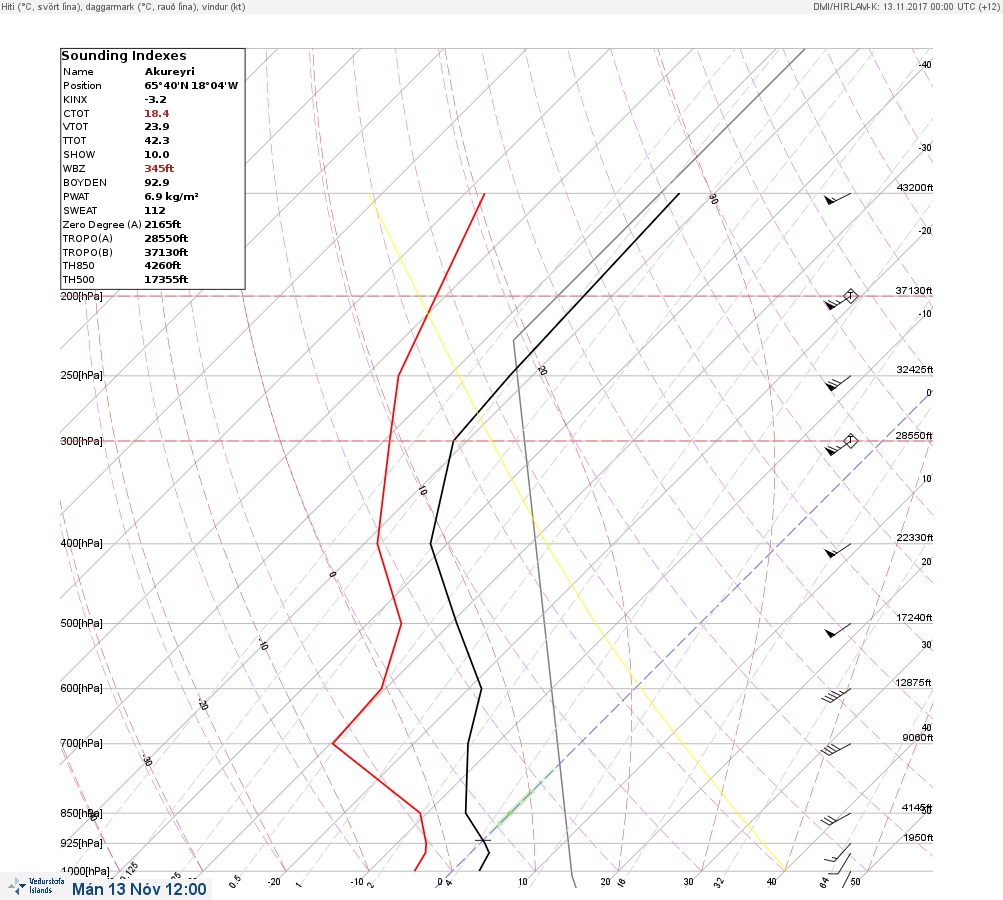Click the 12875ft altitude label
The image size is (1003, 900).
click(x=913, y=683)
